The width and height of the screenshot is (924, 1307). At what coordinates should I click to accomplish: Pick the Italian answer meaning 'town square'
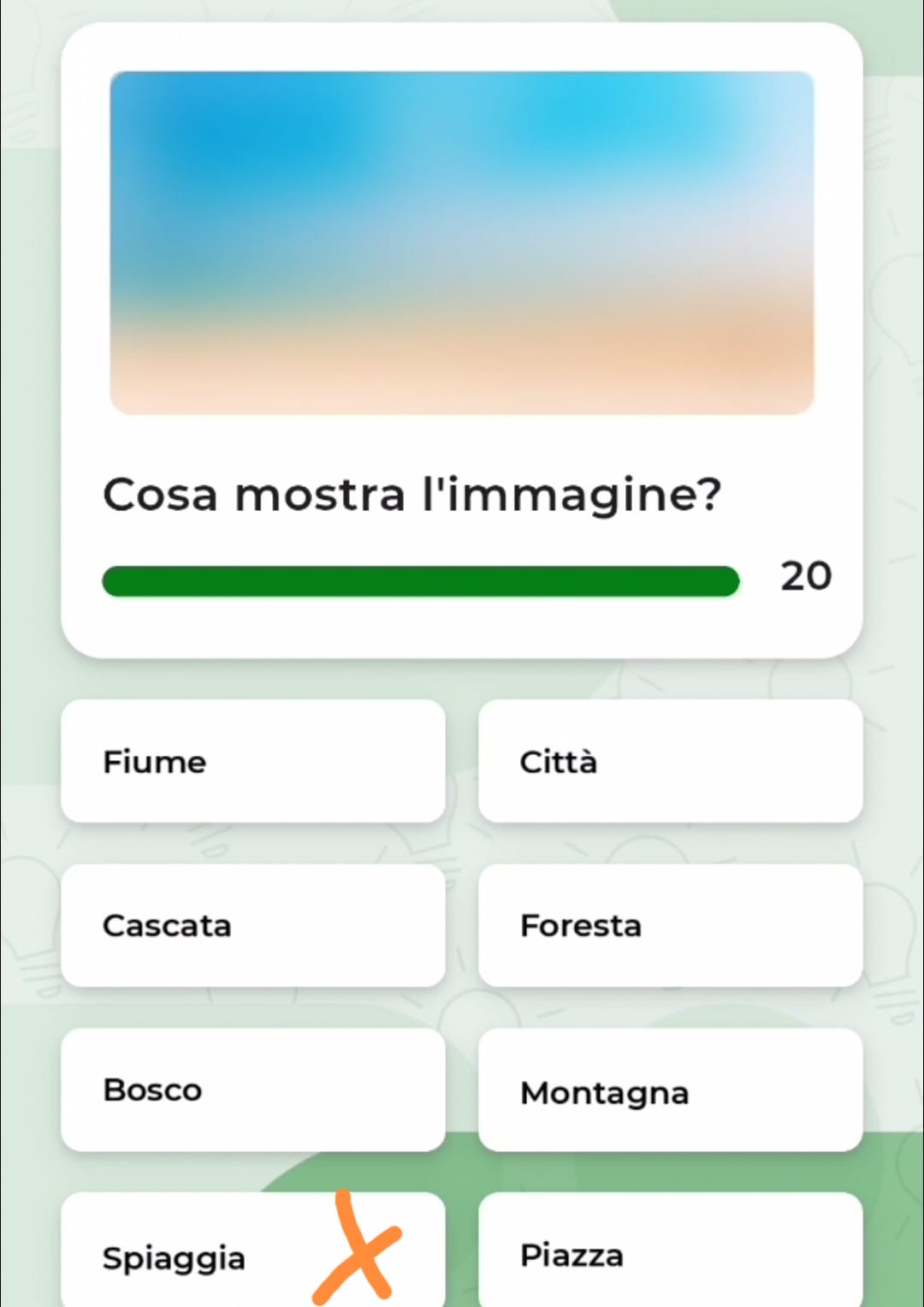point(670,1254)
